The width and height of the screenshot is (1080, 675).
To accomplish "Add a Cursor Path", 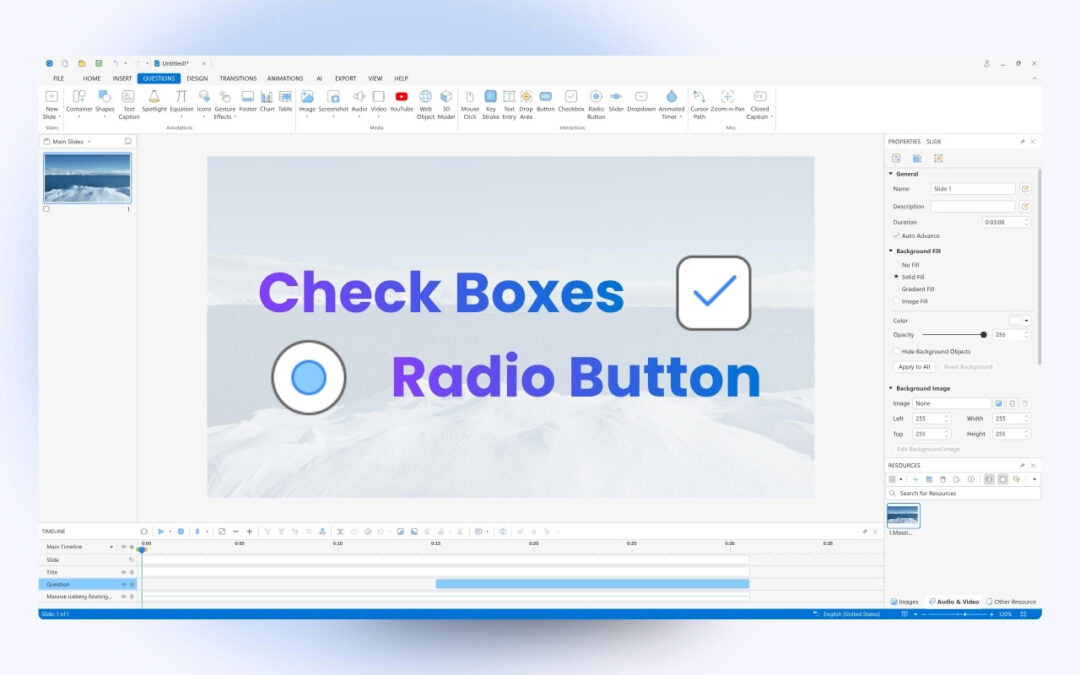I will 699,104.
